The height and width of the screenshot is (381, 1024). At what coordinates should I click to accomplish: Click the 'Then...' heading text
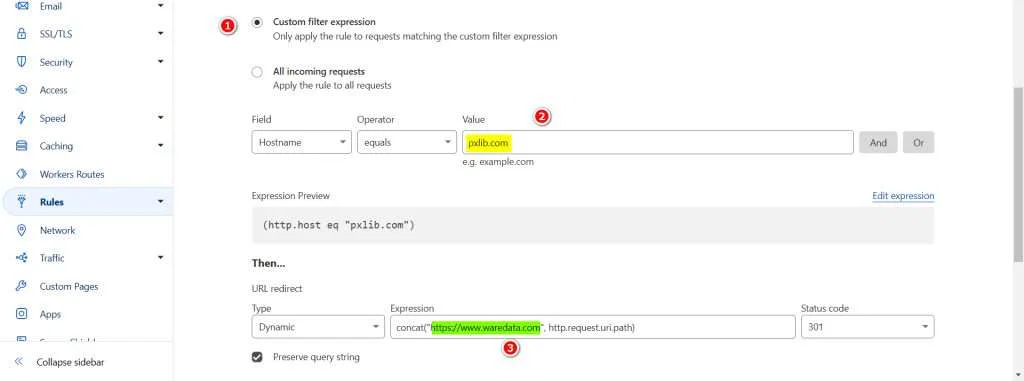(268, 263)
